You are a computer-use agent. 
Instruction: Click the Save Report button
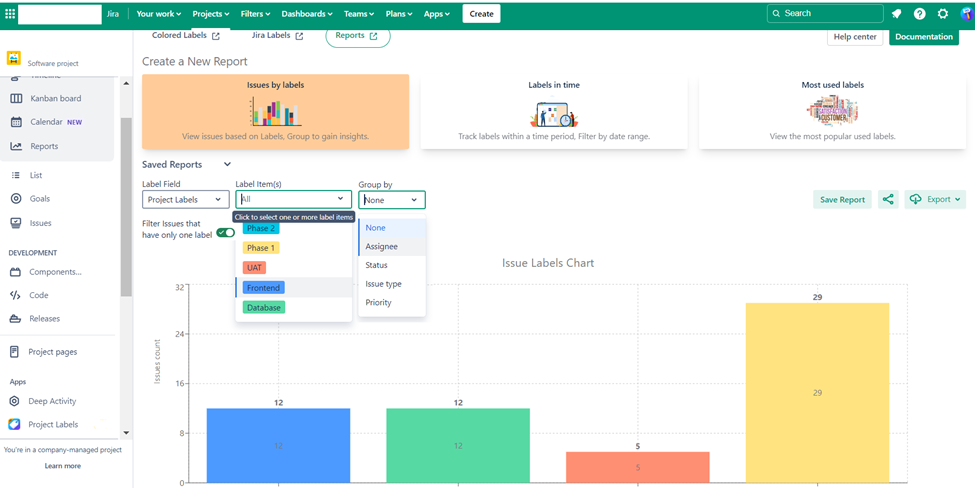click(x=843, y=200)
